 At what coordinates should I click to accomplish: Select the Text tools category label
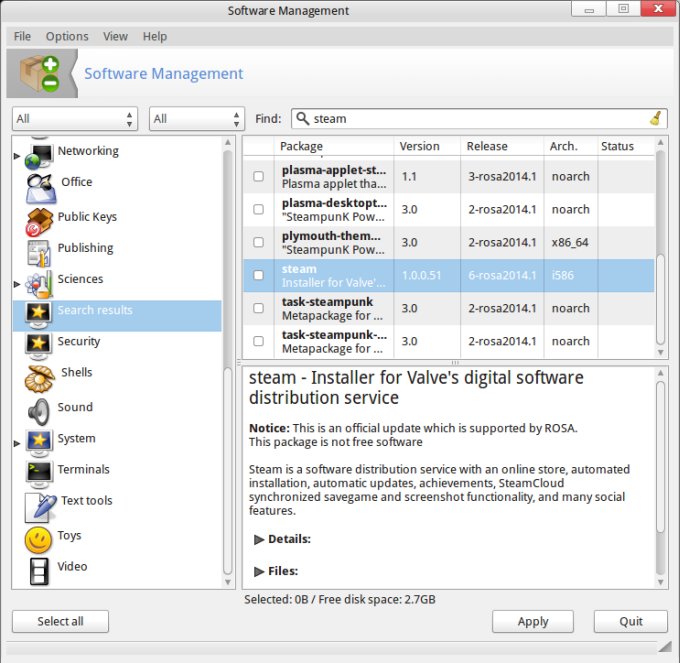click(87, 500)
